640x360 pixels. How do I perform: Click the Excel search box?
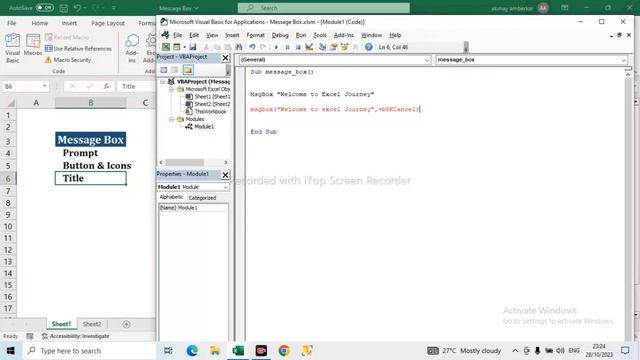pos(324,8)
